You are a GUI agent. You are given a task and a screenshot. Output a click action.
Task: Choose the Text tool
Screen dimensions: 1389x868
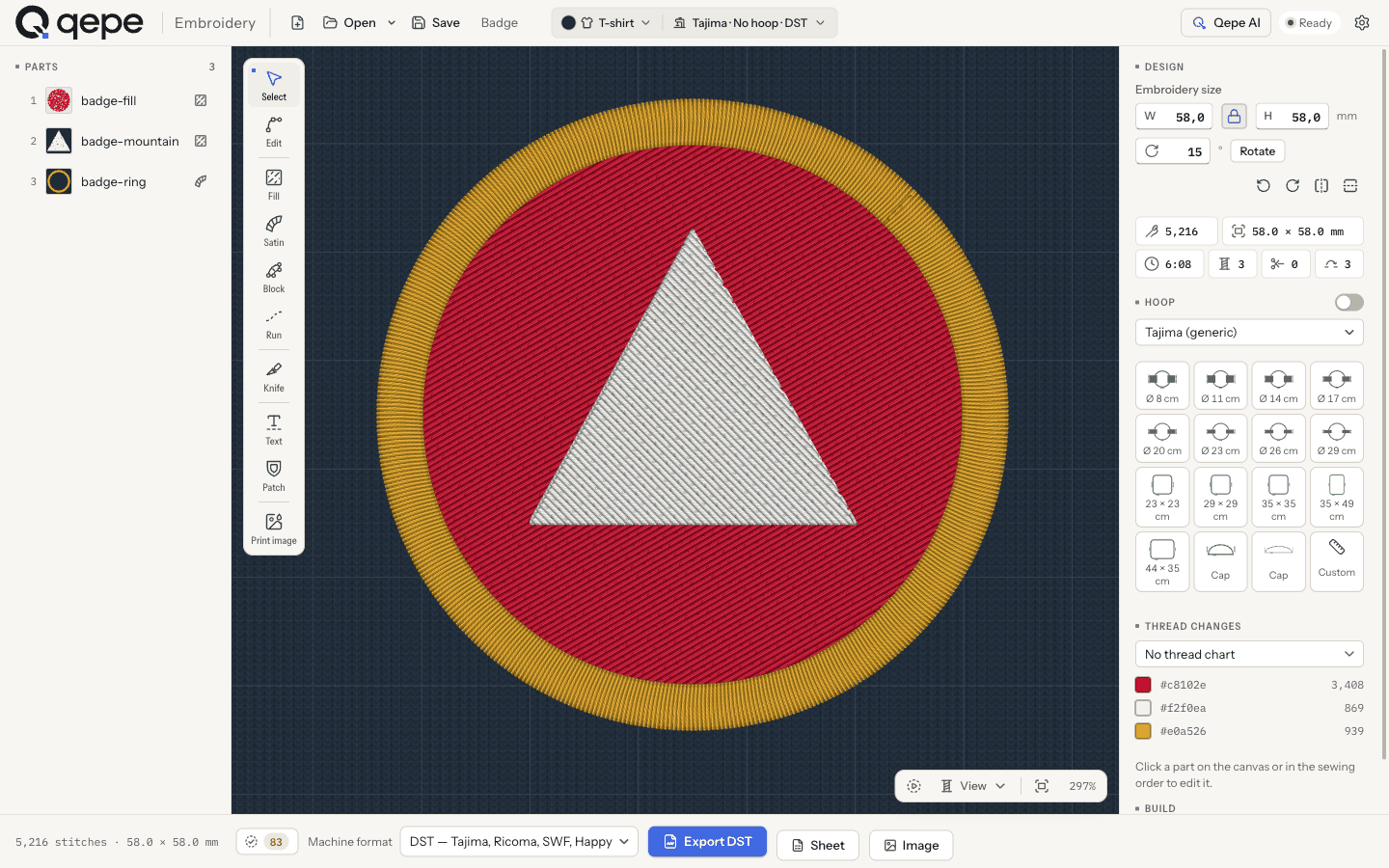274,429
